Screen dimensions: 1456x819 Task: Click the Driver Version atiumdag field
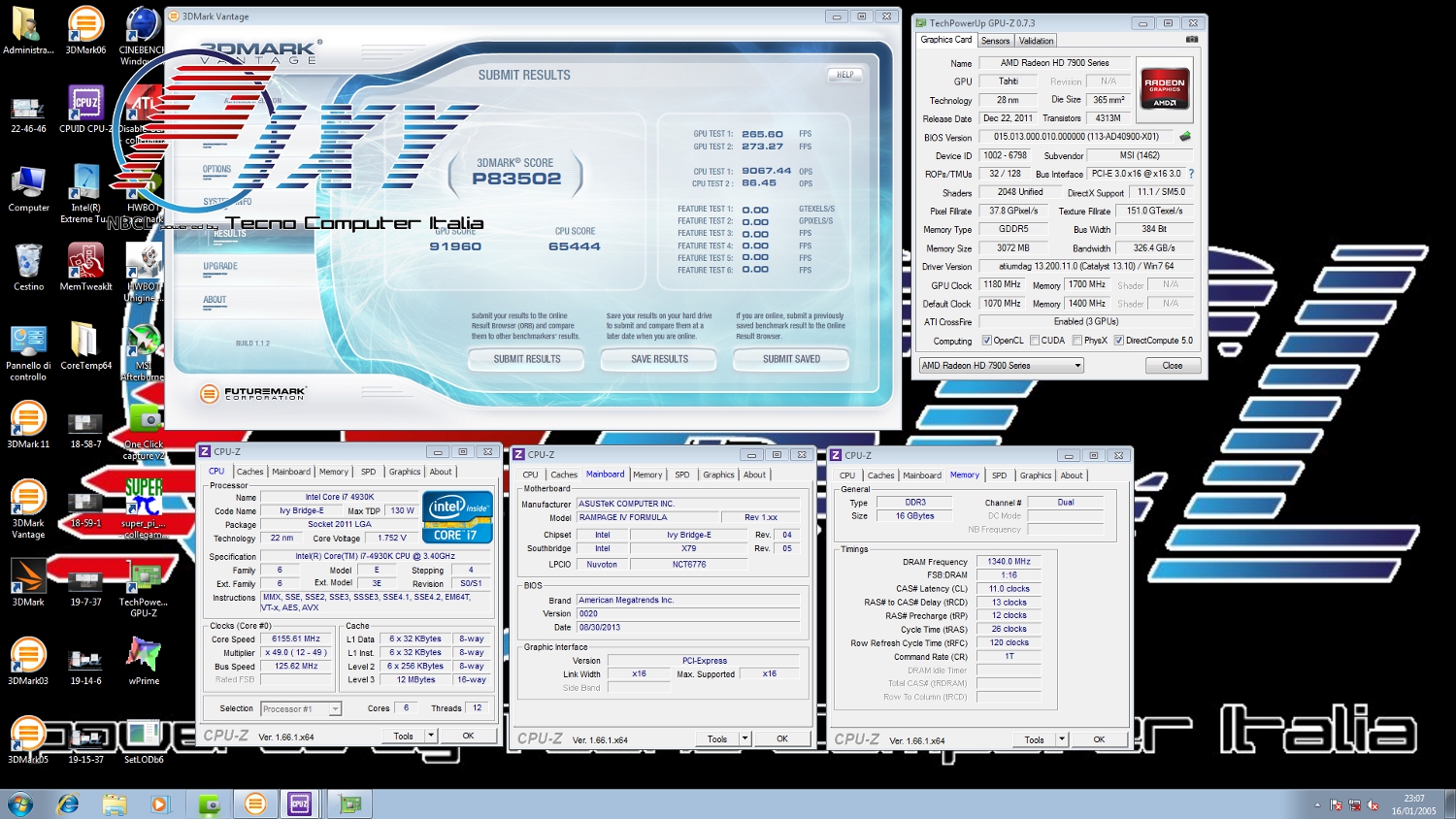[x=1087, y=266]
